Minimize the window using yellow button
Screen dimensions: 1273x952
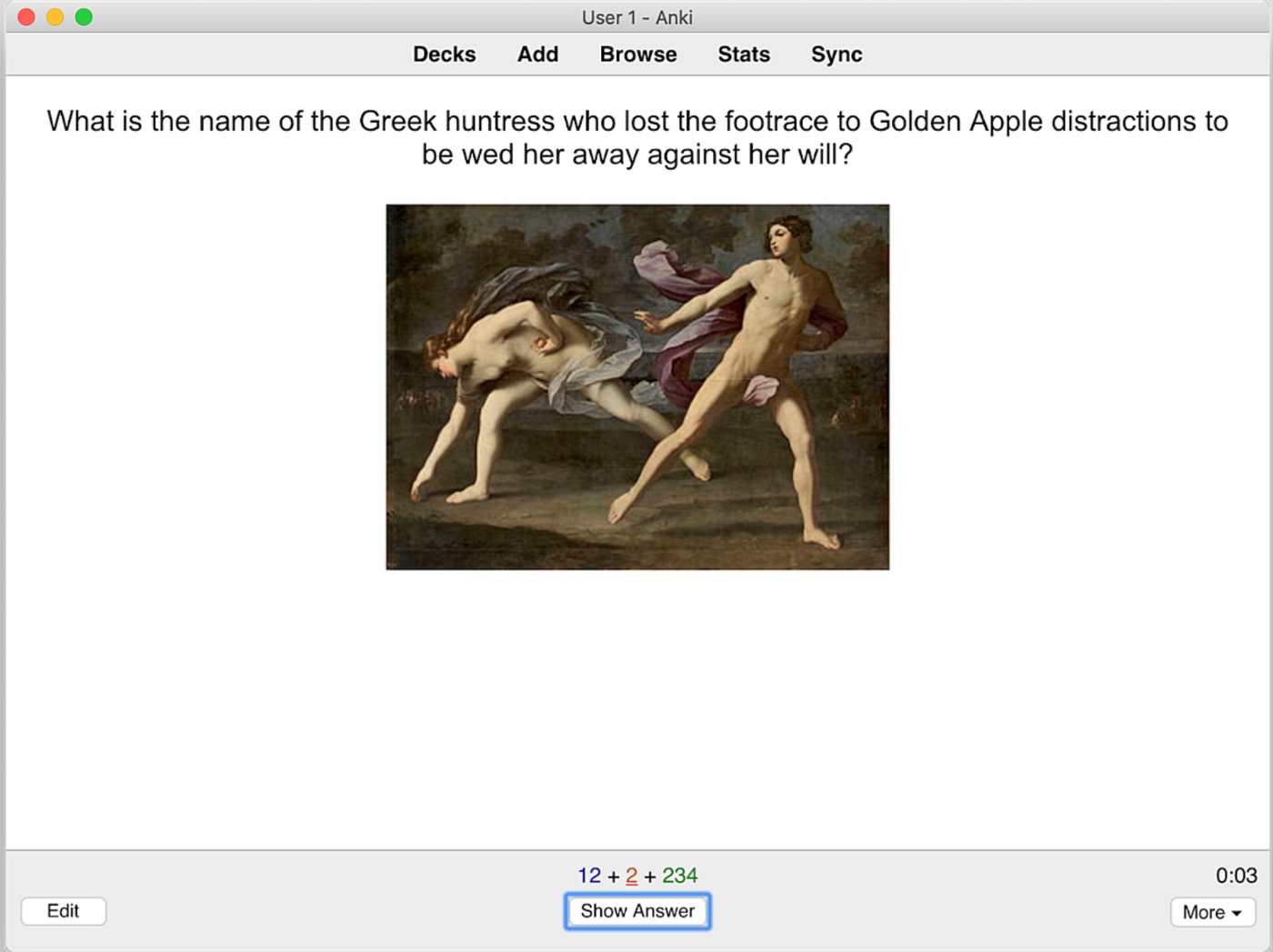pyautogui.click(x=55, y=17)
